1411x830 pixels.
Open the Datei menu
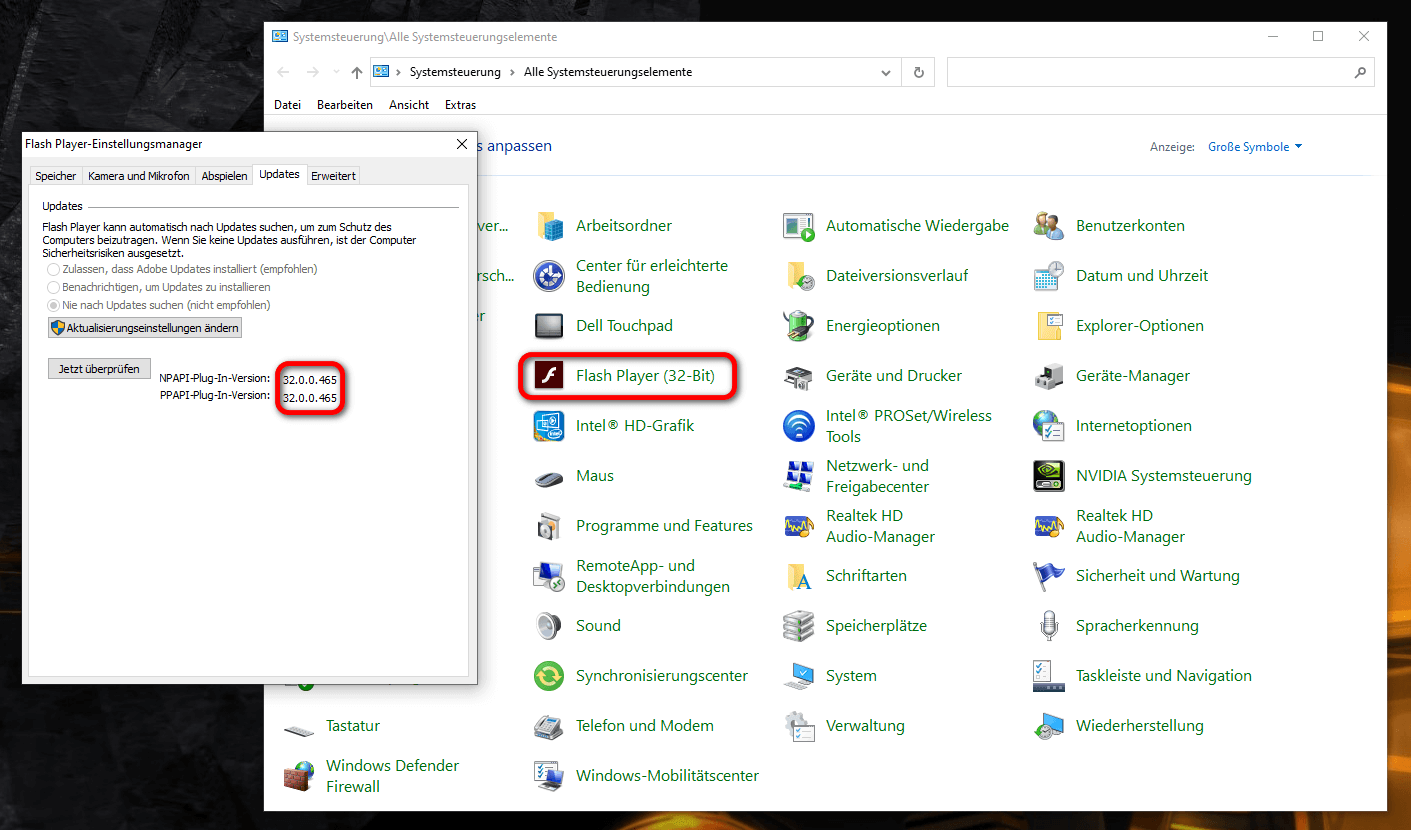coord(288,105)
